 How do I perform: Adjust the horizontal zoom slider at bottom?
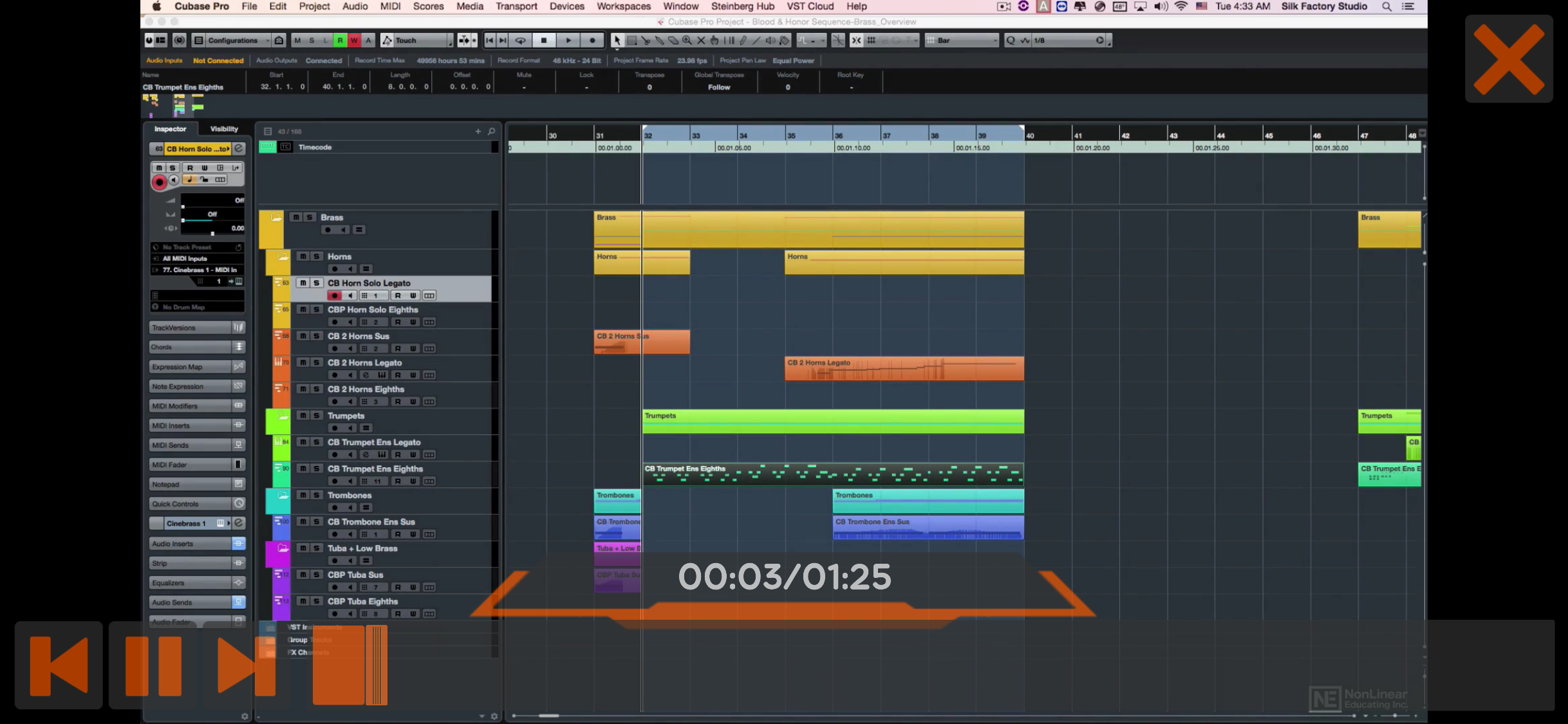pos(1394,716)
